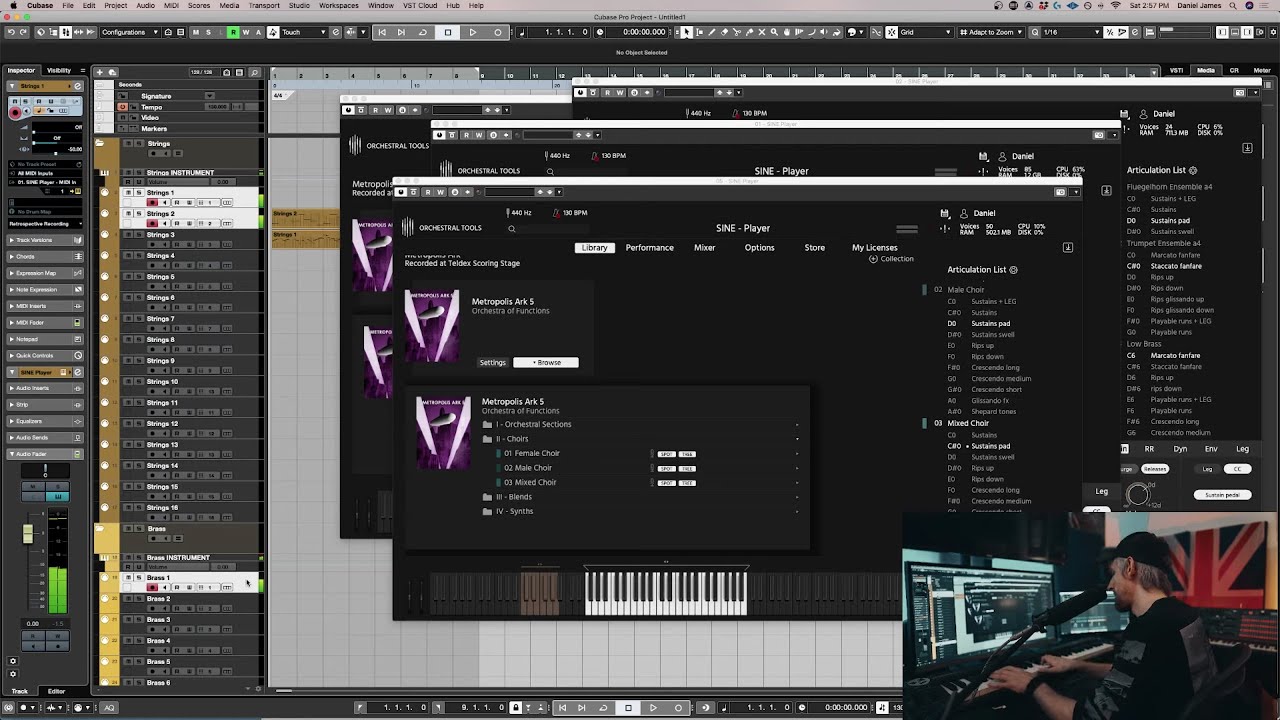Click the Collection add link
The height and width of the screenshot is (720, 1280).
click(891, 259)
